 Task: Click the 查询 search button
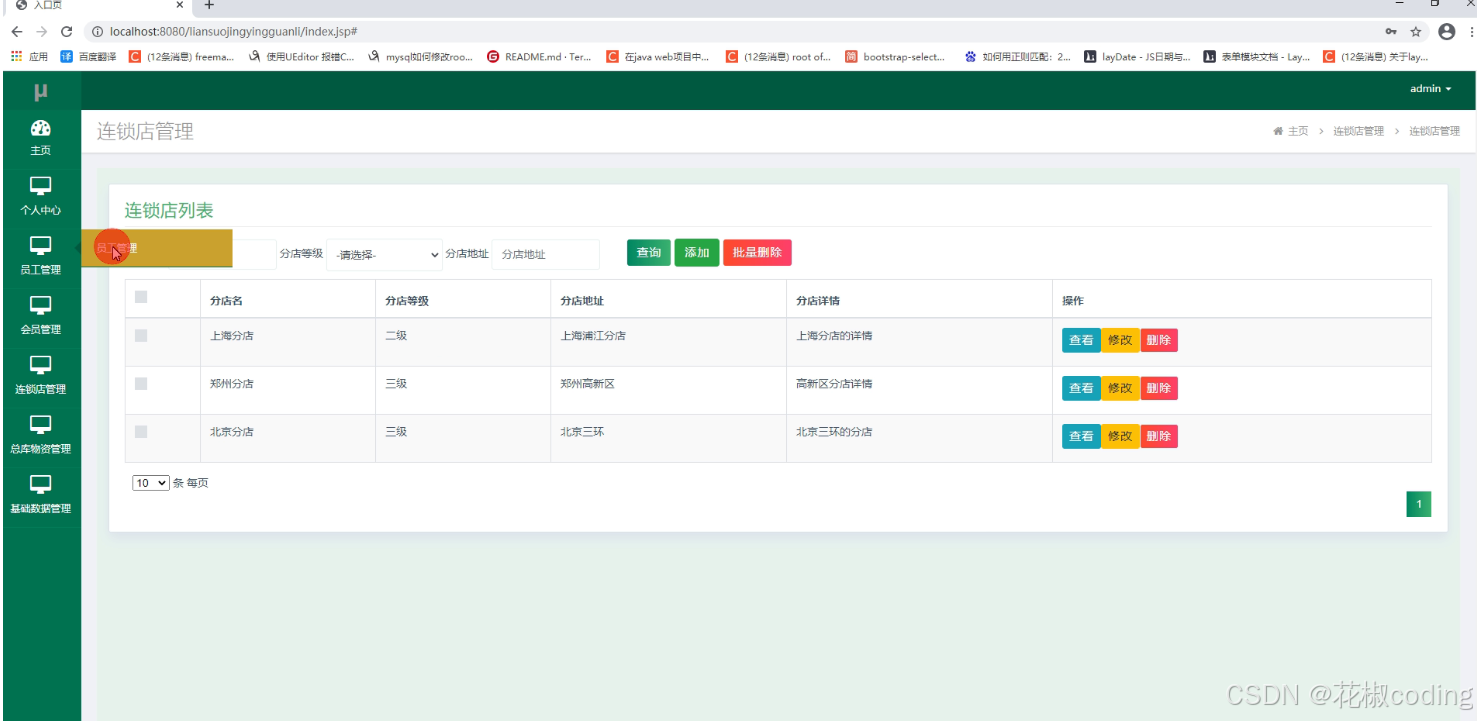pos(649,253)
